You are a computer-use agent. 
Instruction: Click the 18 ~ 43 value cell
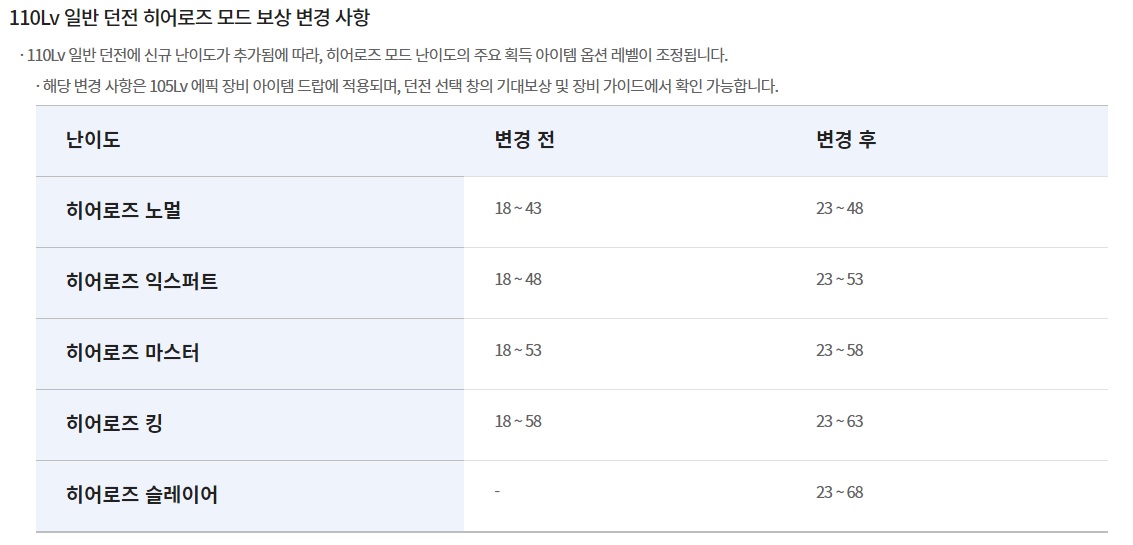point(518,208)
